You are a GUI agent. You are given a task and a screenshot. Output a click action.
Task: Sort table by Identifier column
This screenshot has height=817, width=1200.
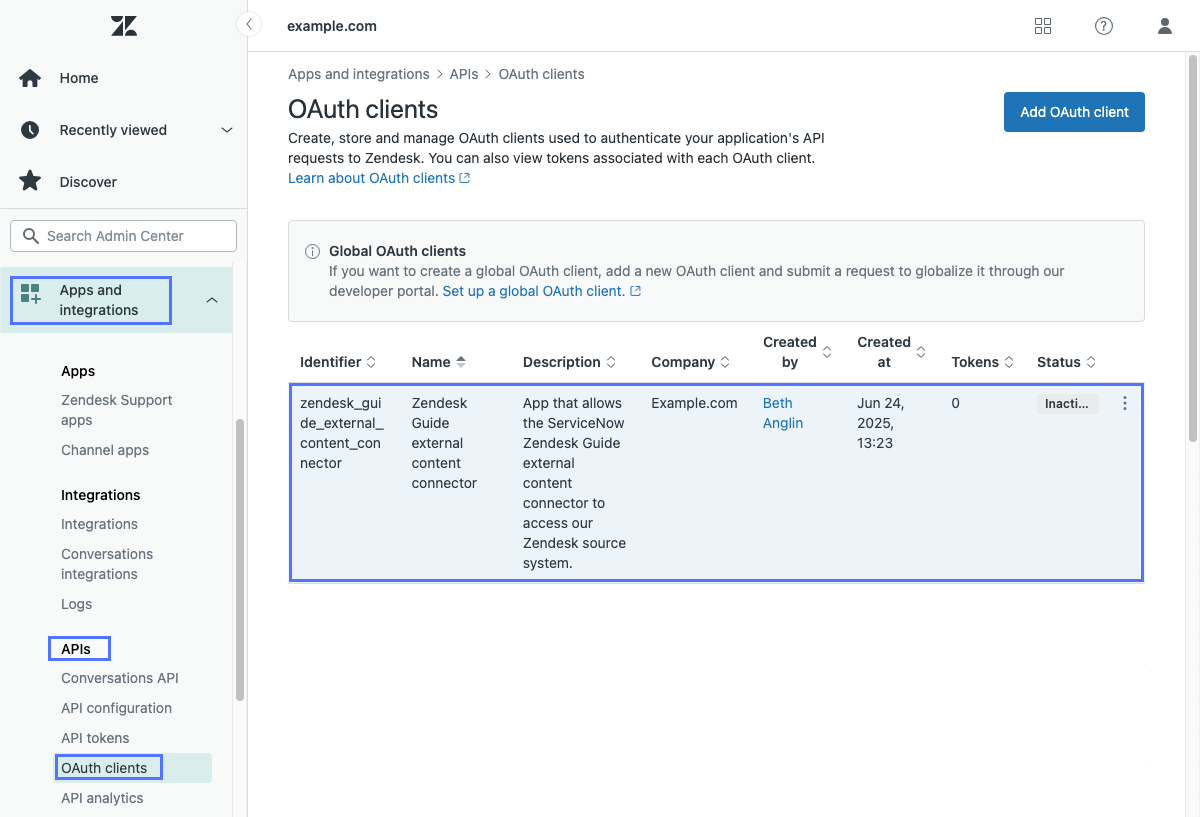tap(338, 362)
